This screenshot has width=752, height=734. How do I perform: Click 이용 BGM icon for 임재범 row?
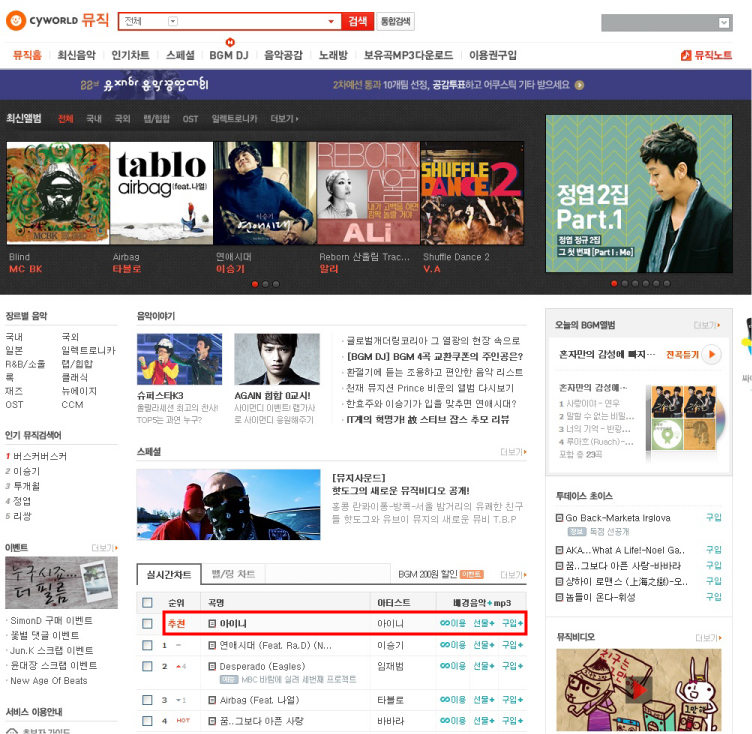(x=453, y=666)
